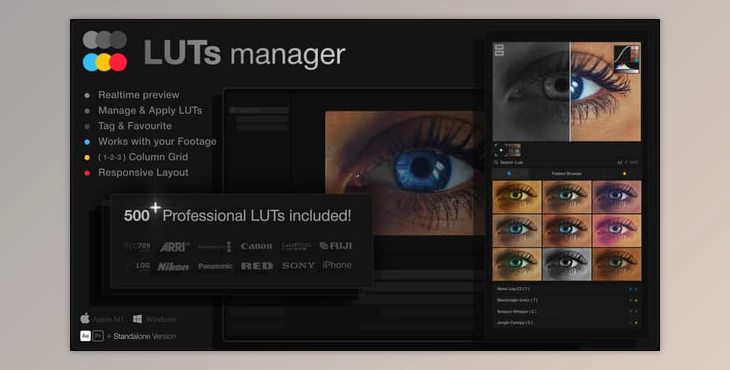Open the Folders Browser tab
730x370 pixels.
pyautogui.click(x=567, y=174)
